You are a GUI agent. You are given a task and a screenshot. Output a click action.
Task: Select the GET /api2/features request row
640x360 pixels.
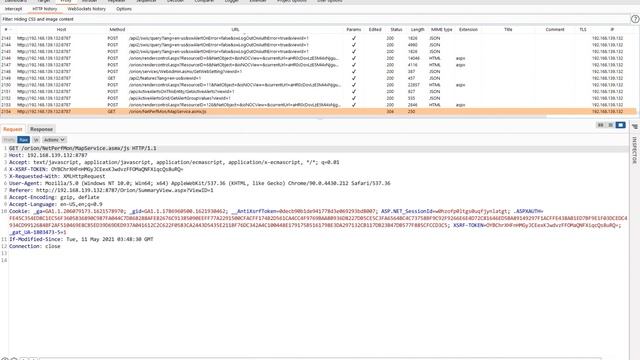318,78
